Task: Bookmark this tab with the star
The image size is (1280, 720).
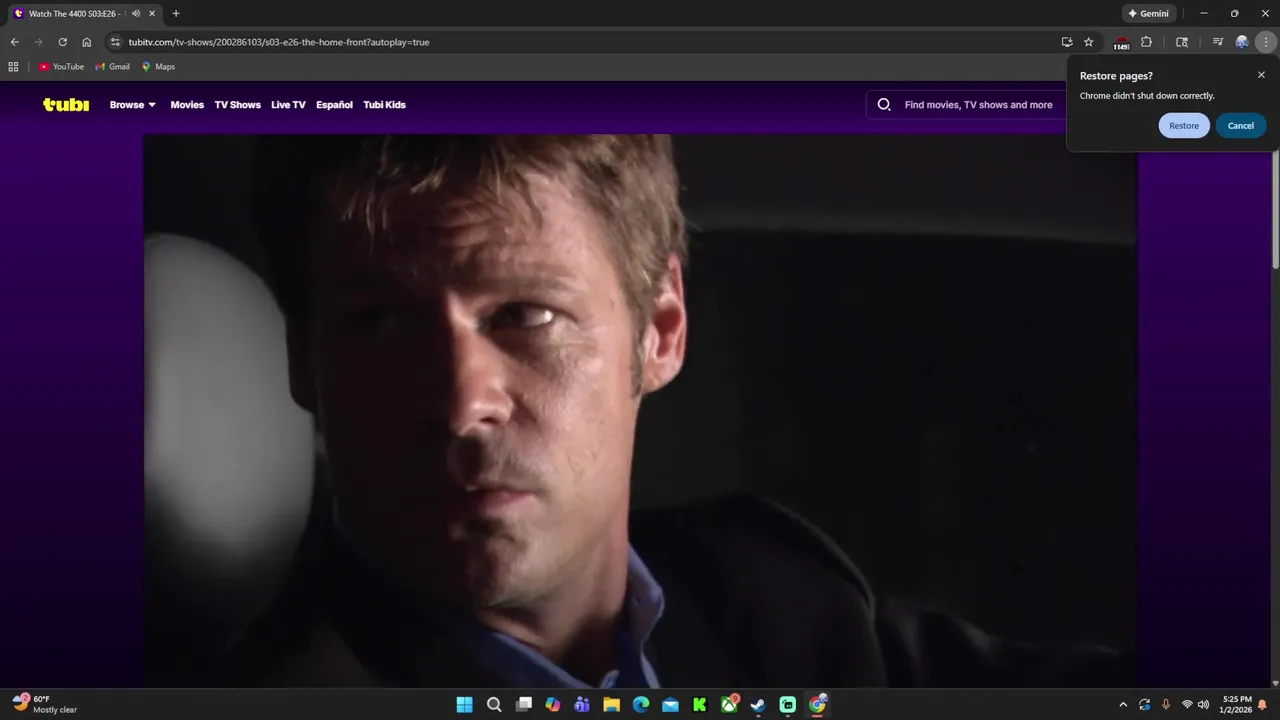Action: (1089, 42)
